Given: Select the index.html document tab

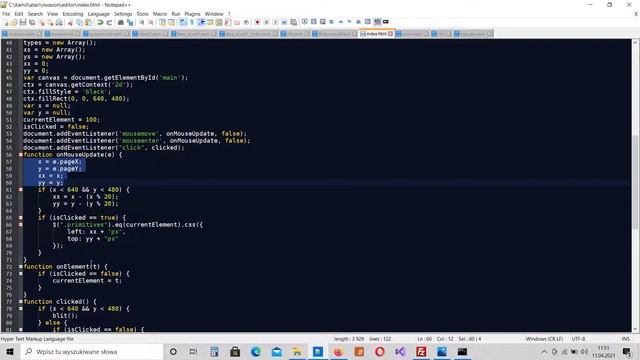Looking at the screenshot, I should [376, 33].
